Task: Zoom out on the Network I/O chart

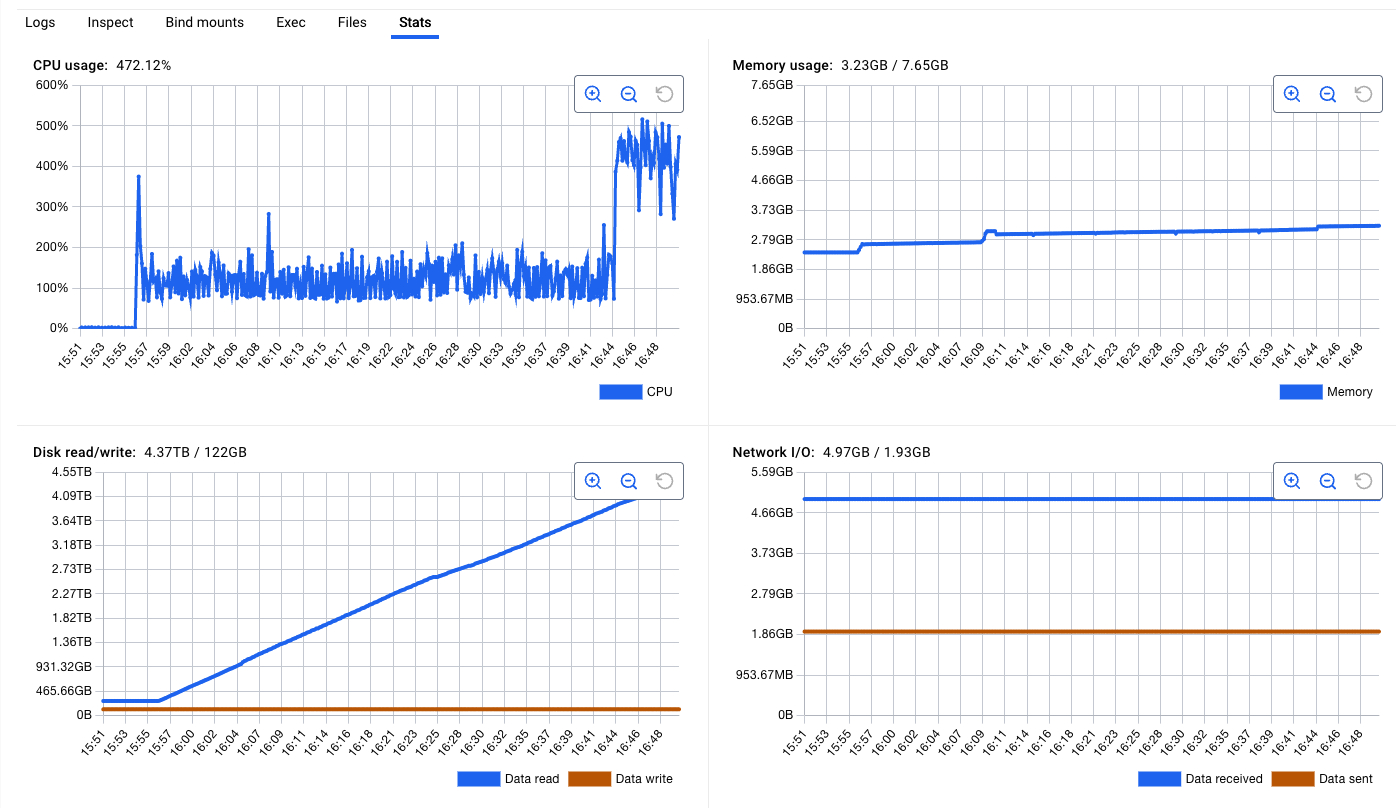Action: [1328, 481]
